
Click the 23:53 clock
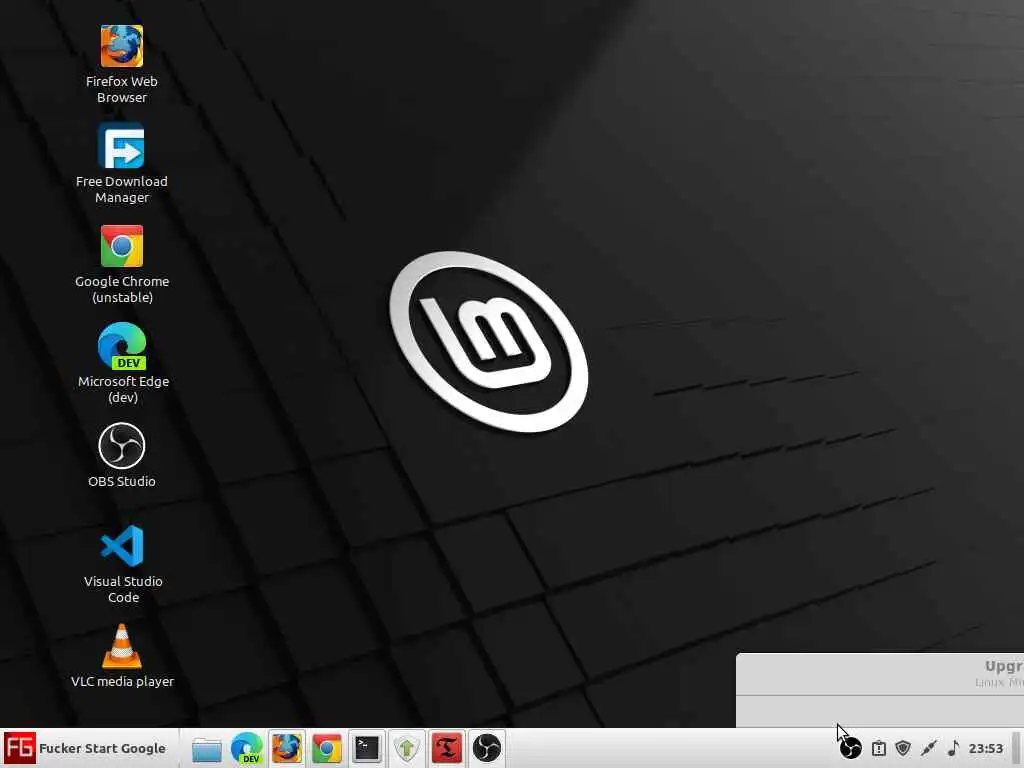pos(985,748)
